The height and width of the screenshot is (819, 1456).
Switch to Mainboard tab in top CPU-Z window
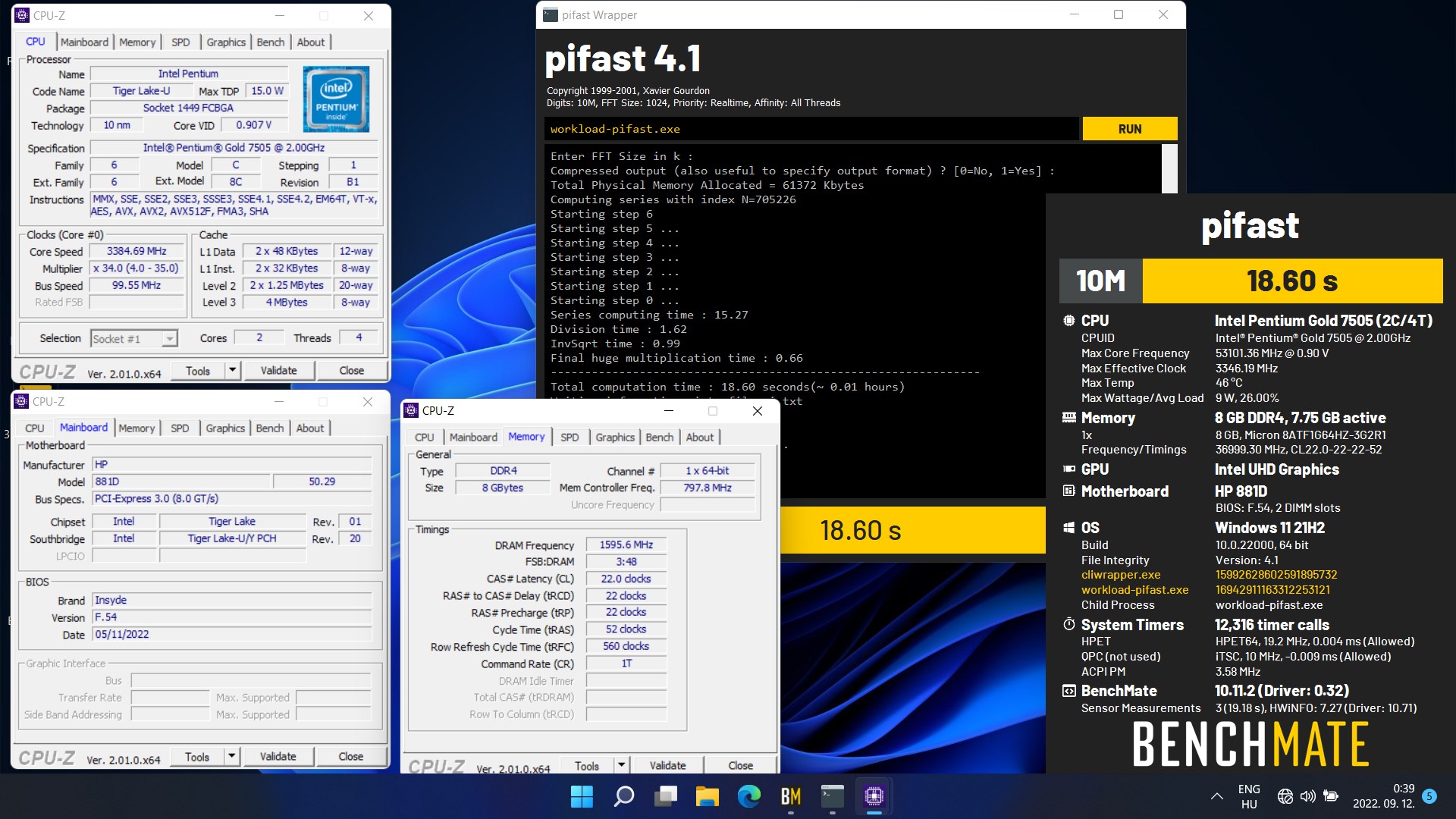pos(84,42)
